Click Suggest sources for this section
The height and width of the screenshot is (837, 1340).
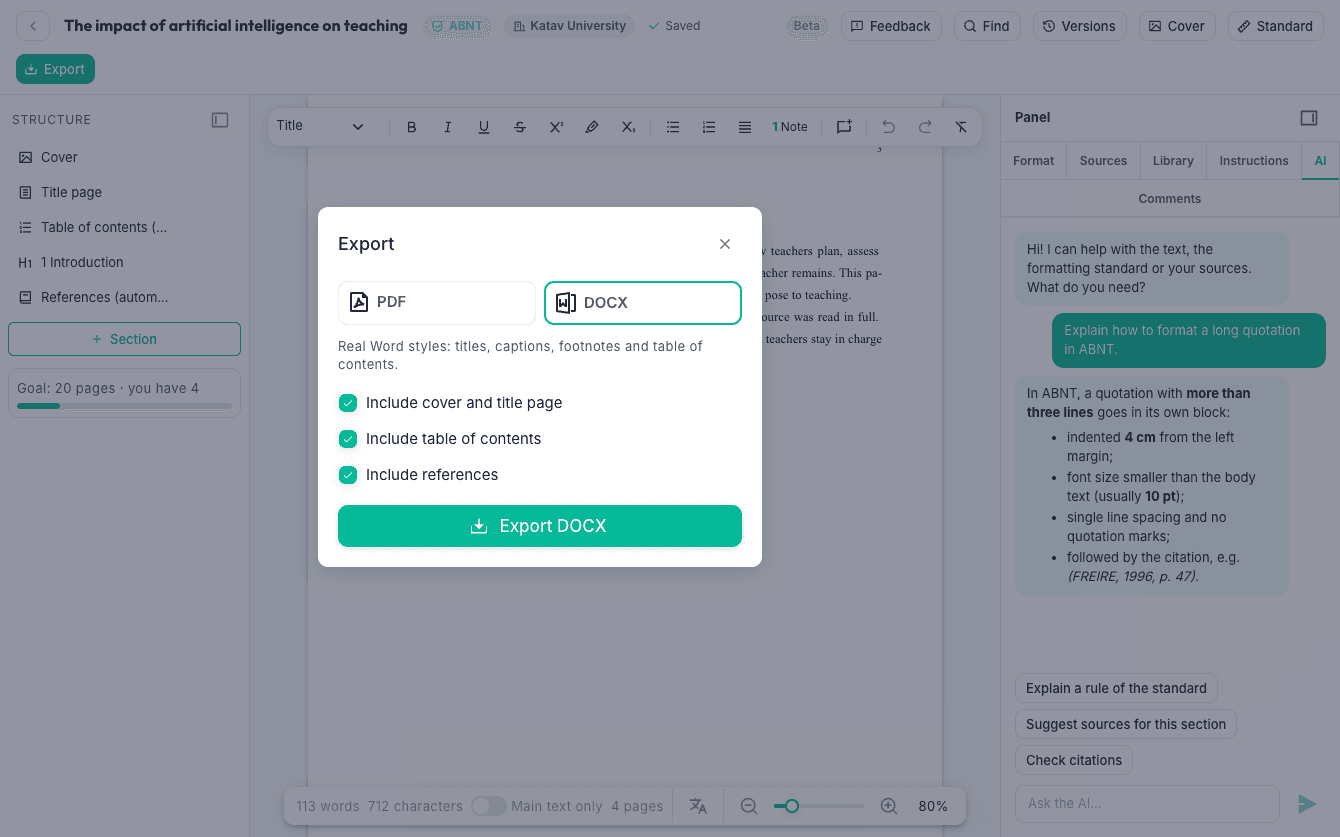[1126, 724]
